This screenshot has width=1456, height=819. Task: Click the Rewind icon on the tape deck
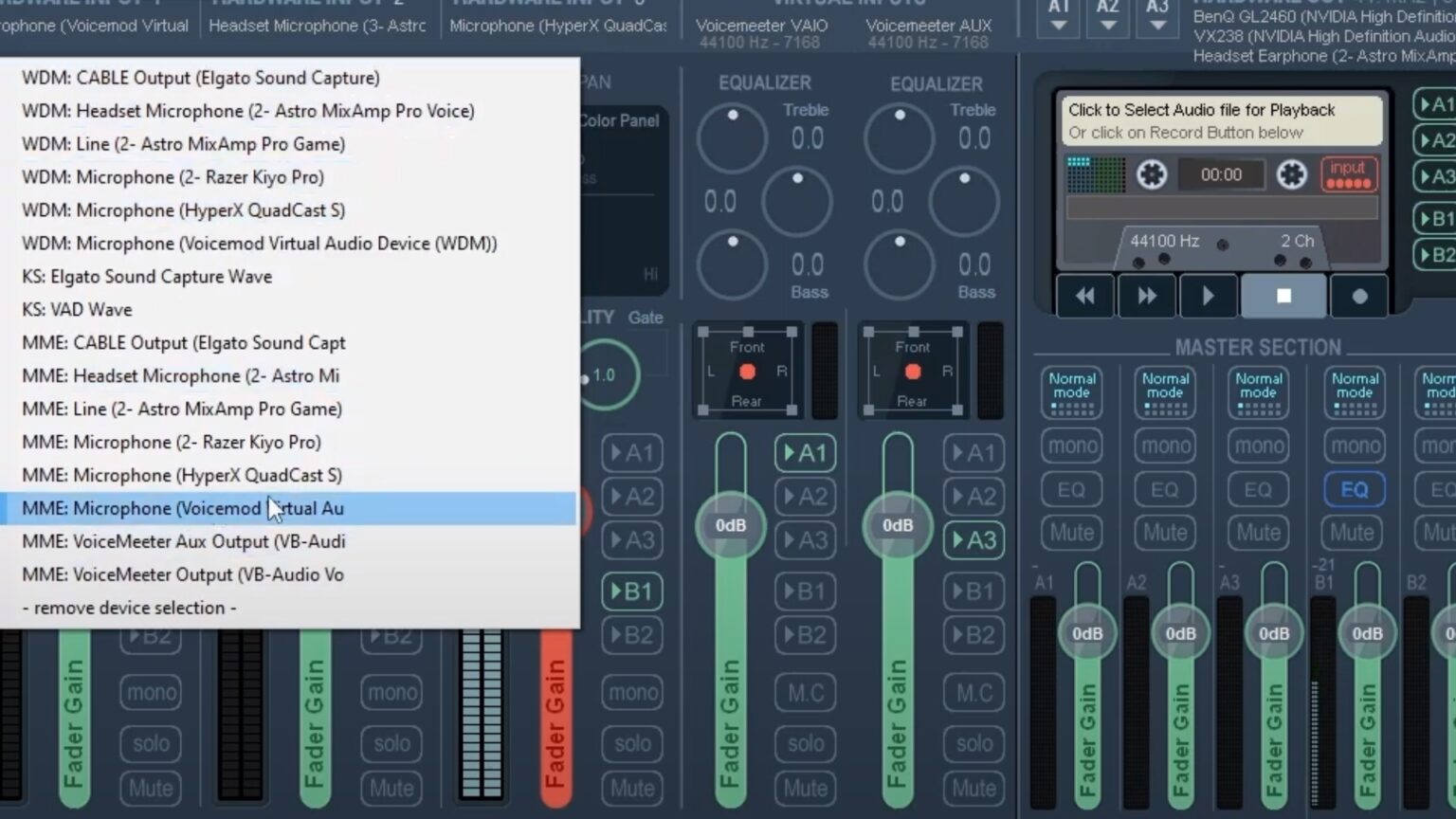[x=1085, y=295]
